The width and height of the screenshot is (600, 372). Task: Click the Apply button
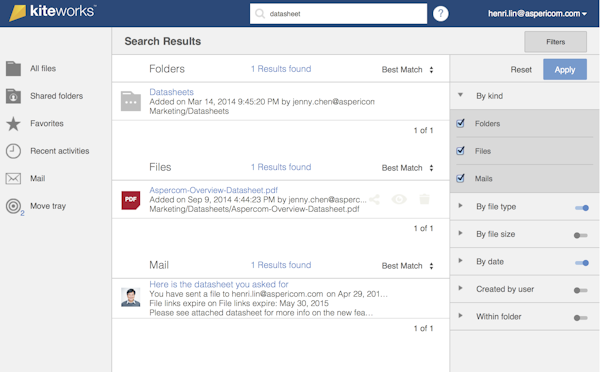click(x=565, y=70)
